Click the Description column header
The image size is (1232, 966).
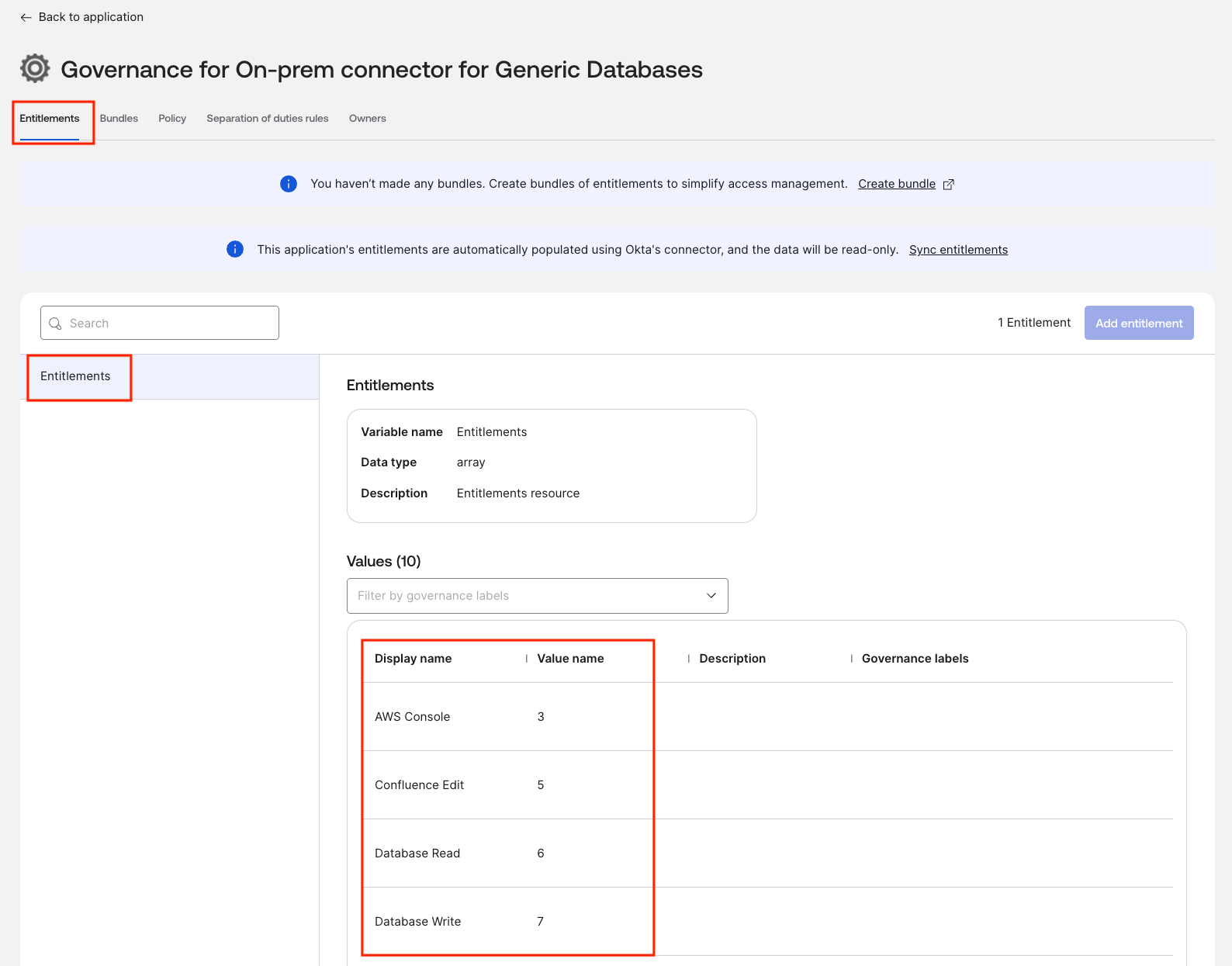(x=732, y=659)
